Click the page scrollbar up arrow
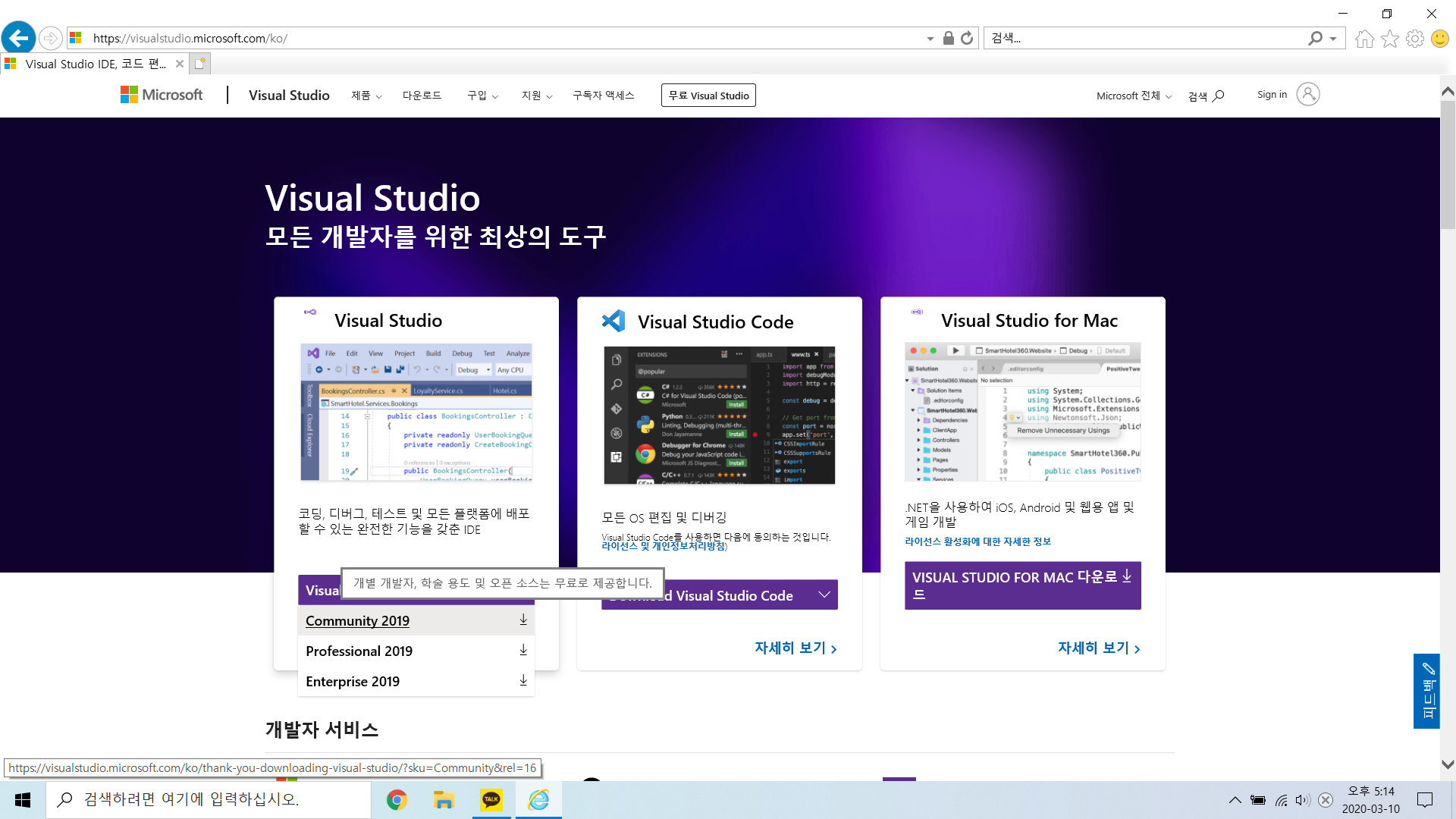 pos(1448,91)
